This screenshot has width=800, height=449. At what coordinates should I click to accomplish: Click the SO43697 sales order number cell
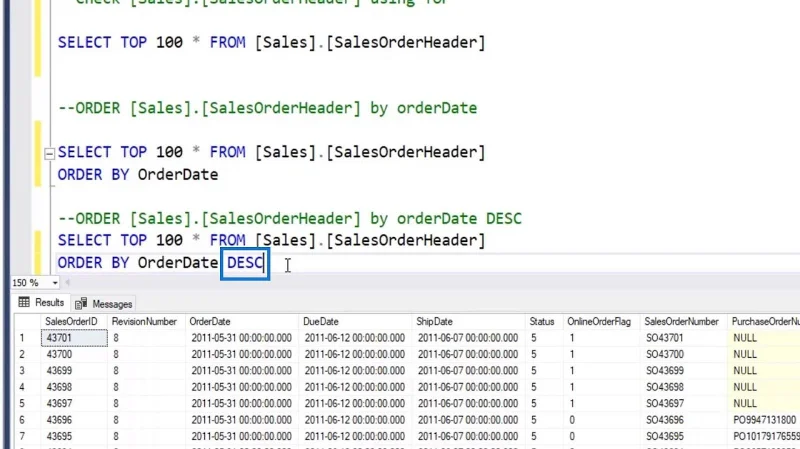[684, 403]
